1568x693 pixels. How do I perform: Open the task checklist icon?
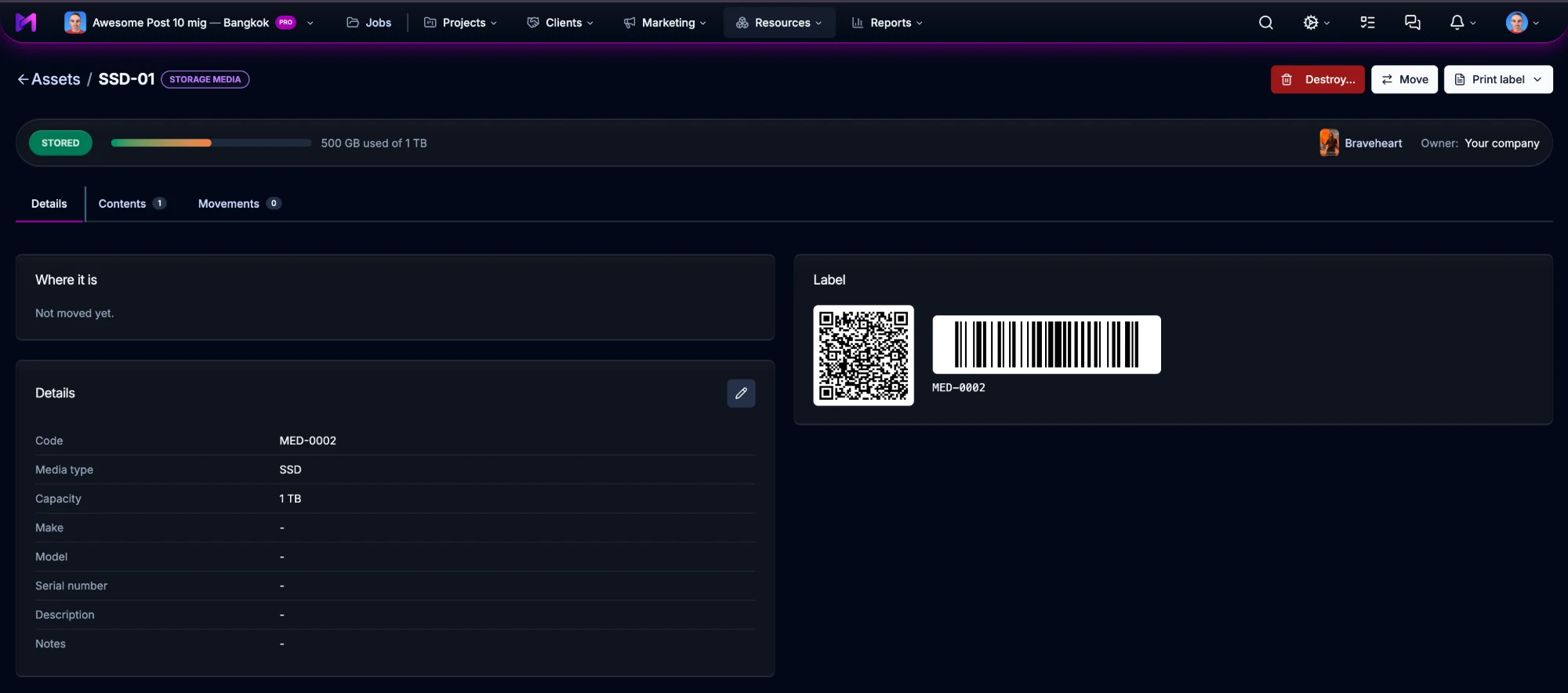coord(1367,23)
